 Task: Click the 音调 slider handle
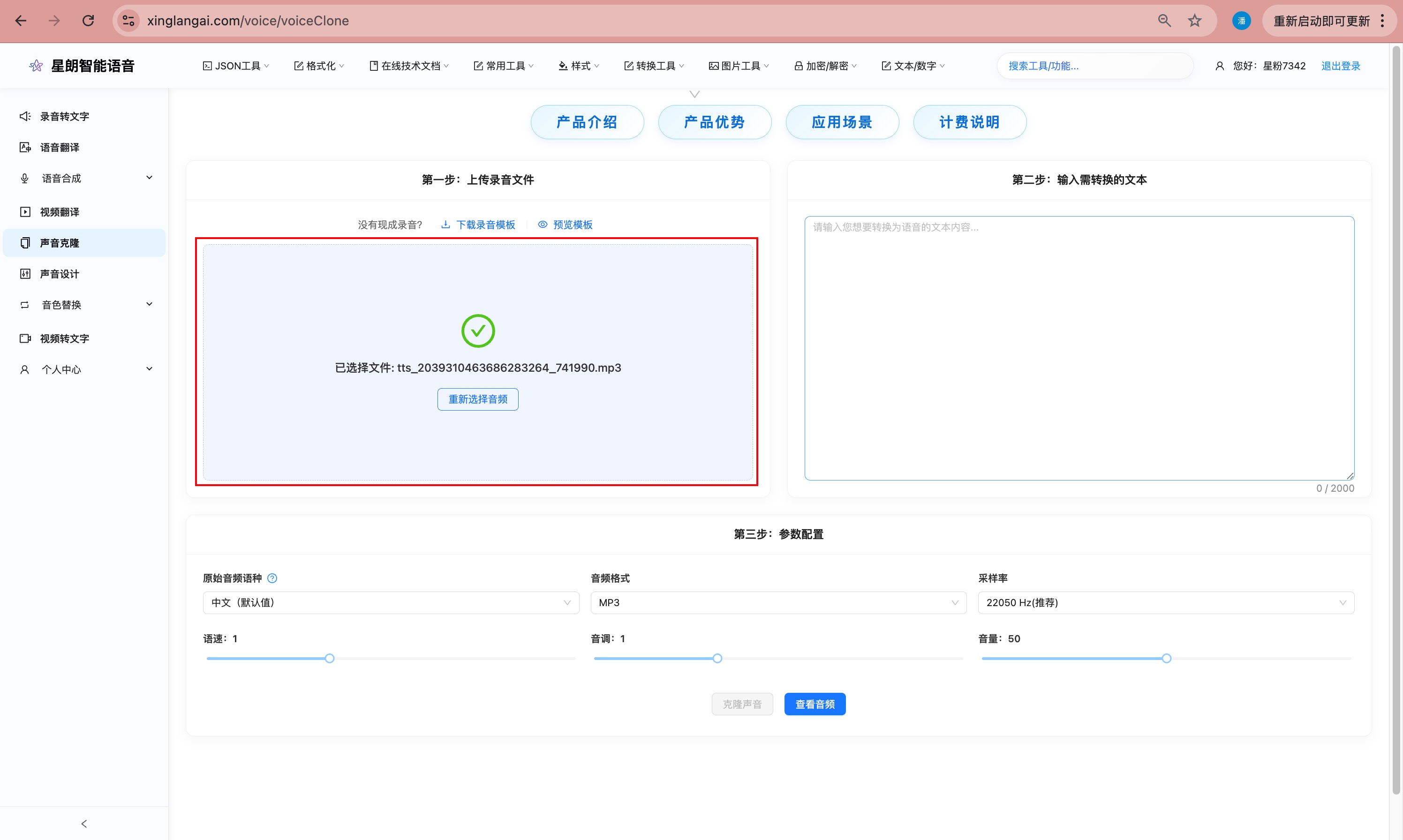coord(717,658)
